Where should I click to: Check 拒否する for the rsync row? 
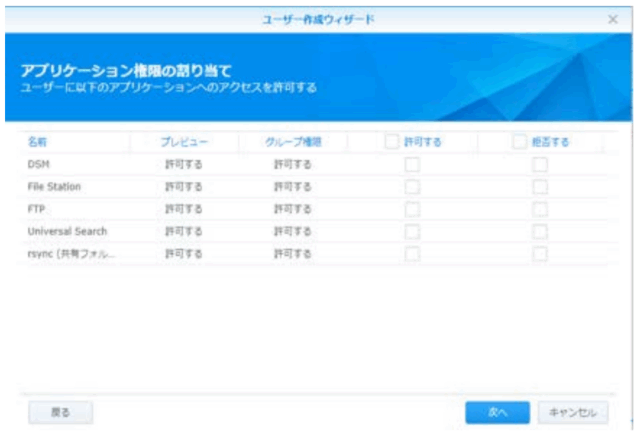coord(540,254)
